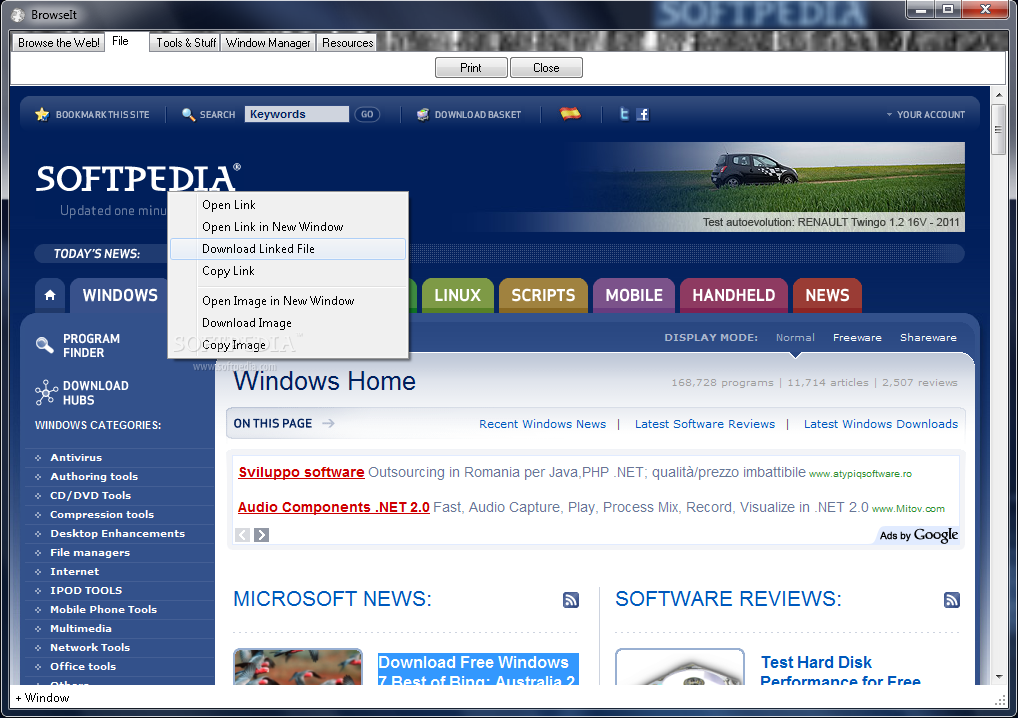Viewport: 1018px width, 718px height.
Task: Open the File managers category
Action: click(x=90, y=552)
